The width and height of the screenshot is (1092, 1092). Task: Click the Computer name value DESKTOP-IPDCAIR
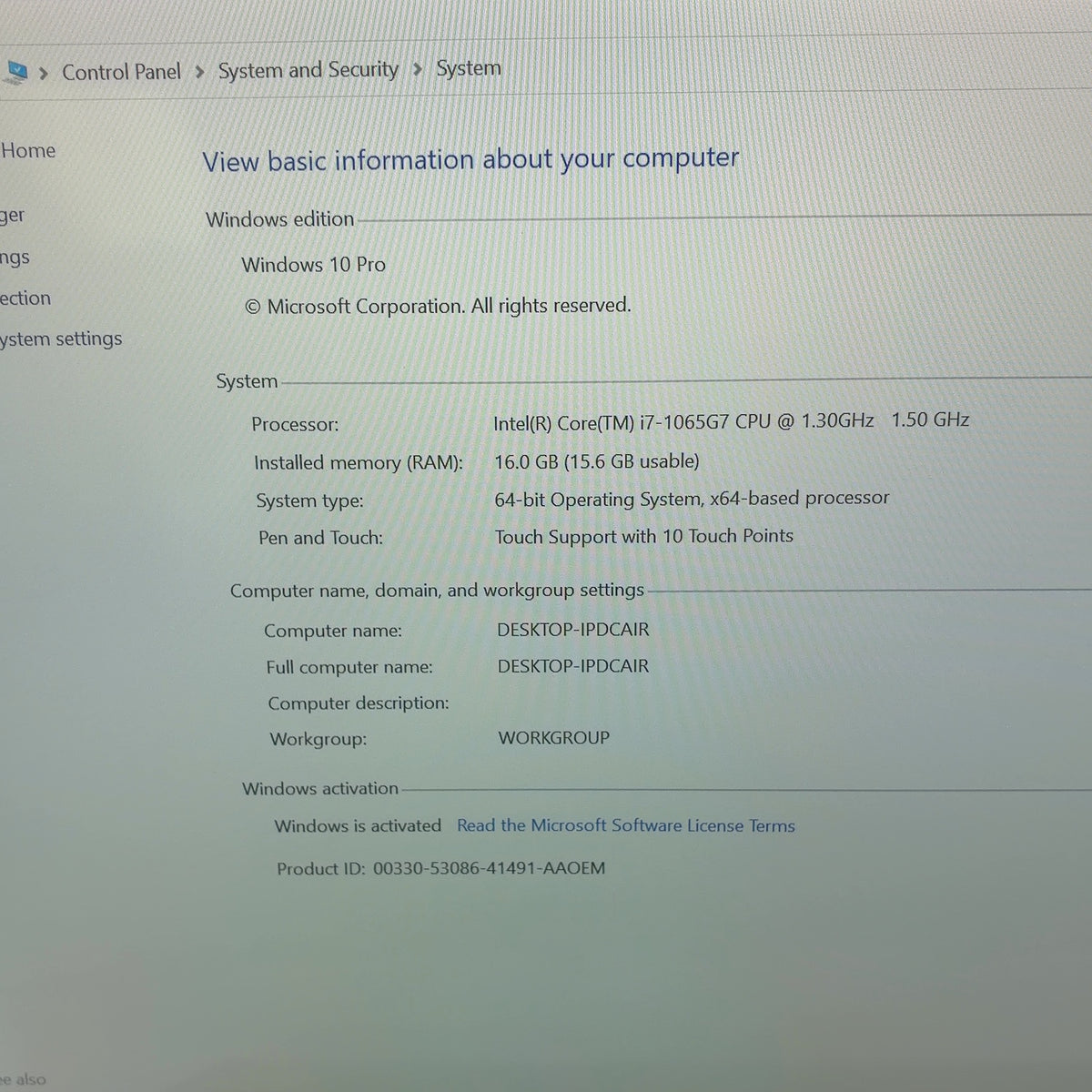[573, 630]
